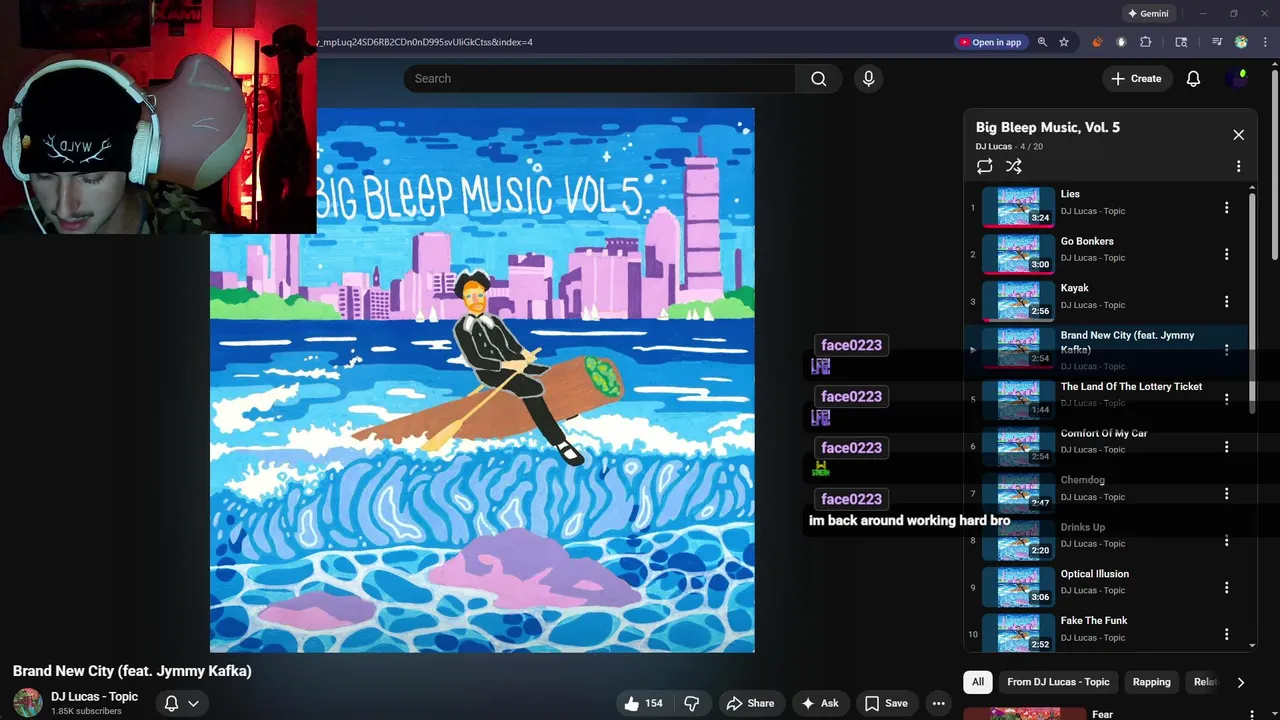1280x720 pixels.
Task: Dislike the video with thumbs down
Action: (692, 703)
